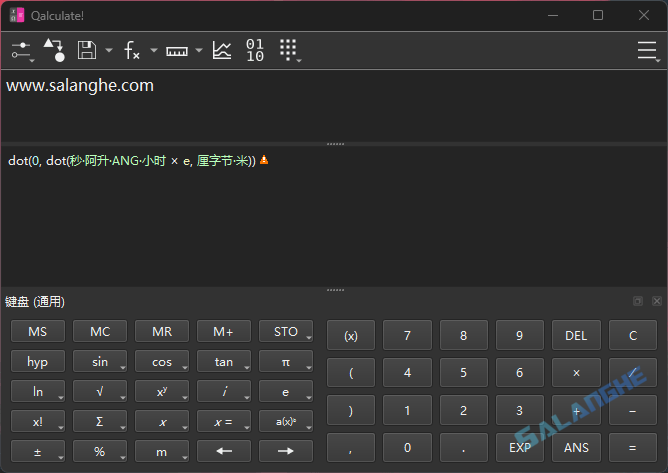Image resolution: width=668 pixels, height=473 pixels.
Task: Click the tan function button
Action: click(x=224, y=361)
